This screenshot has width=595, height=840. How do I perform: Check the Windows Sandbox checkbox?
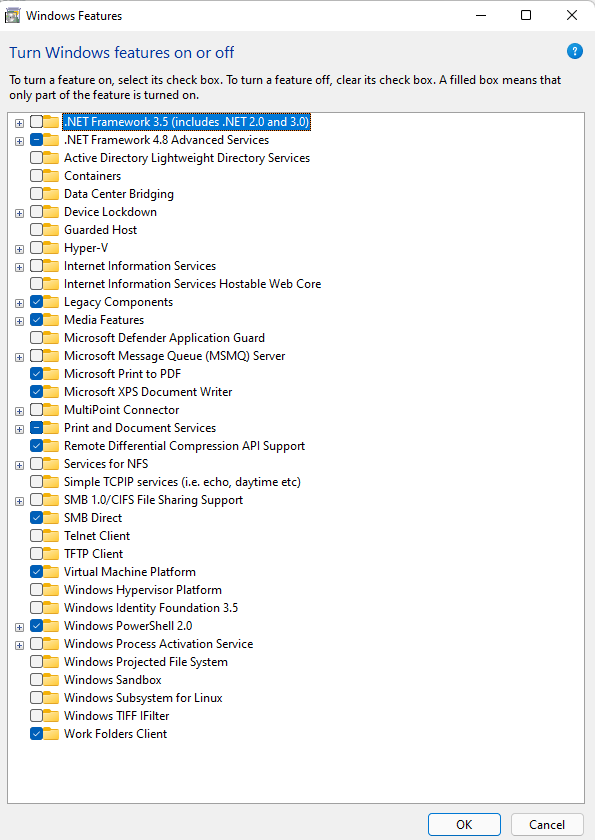tap(36, 680)
